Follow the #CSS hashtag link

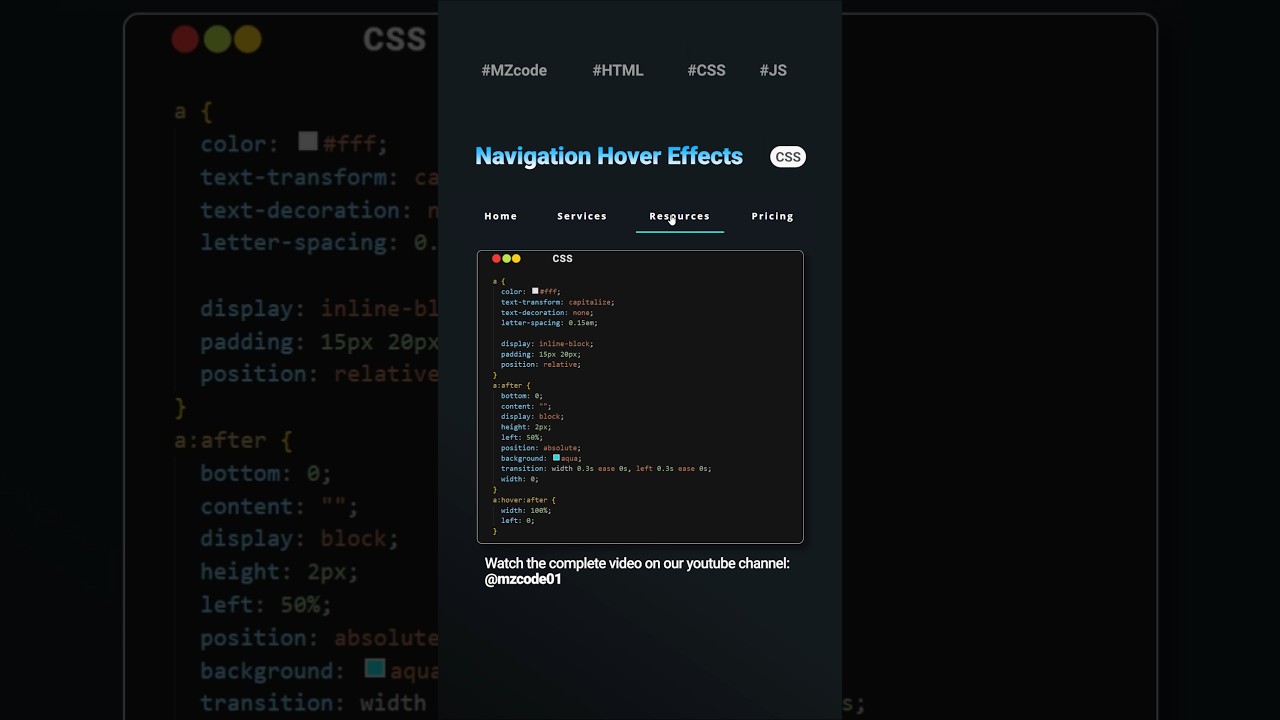pos(706,70)
